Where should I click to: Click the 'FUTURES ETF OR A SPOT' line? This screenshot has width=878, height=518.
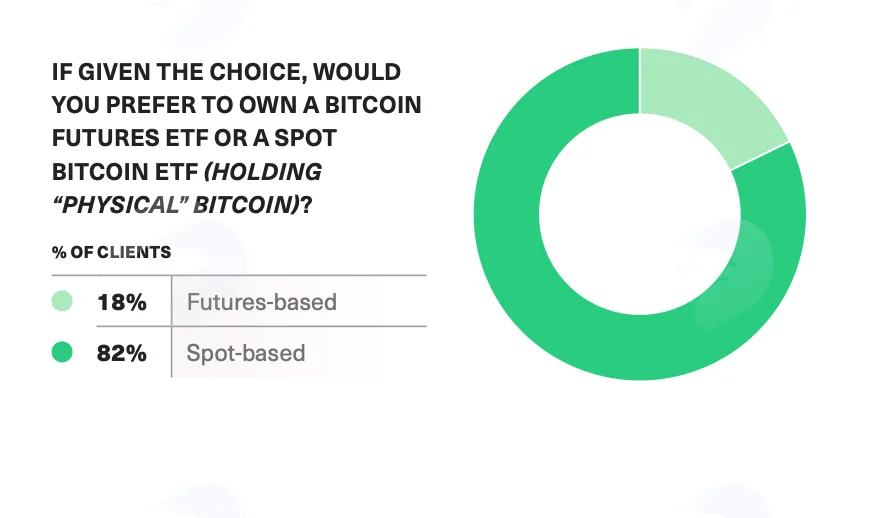pos(194,138)
